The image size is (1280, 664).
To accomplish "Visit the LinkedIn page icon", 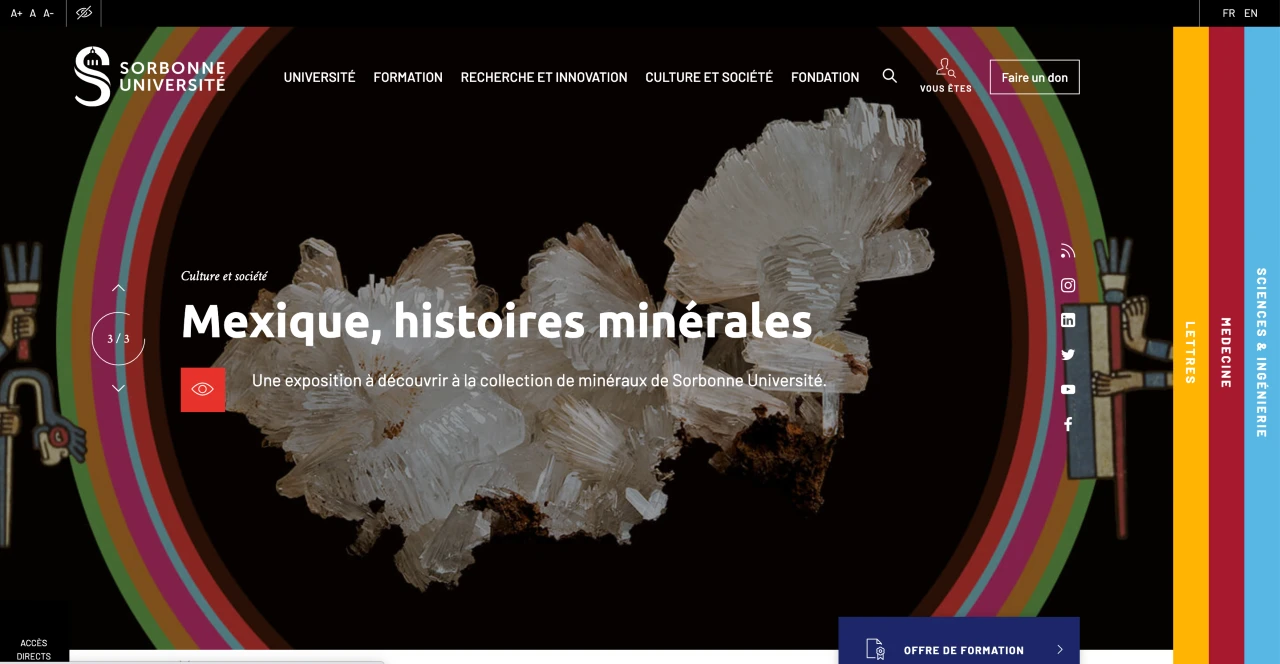I will 1068,320.
